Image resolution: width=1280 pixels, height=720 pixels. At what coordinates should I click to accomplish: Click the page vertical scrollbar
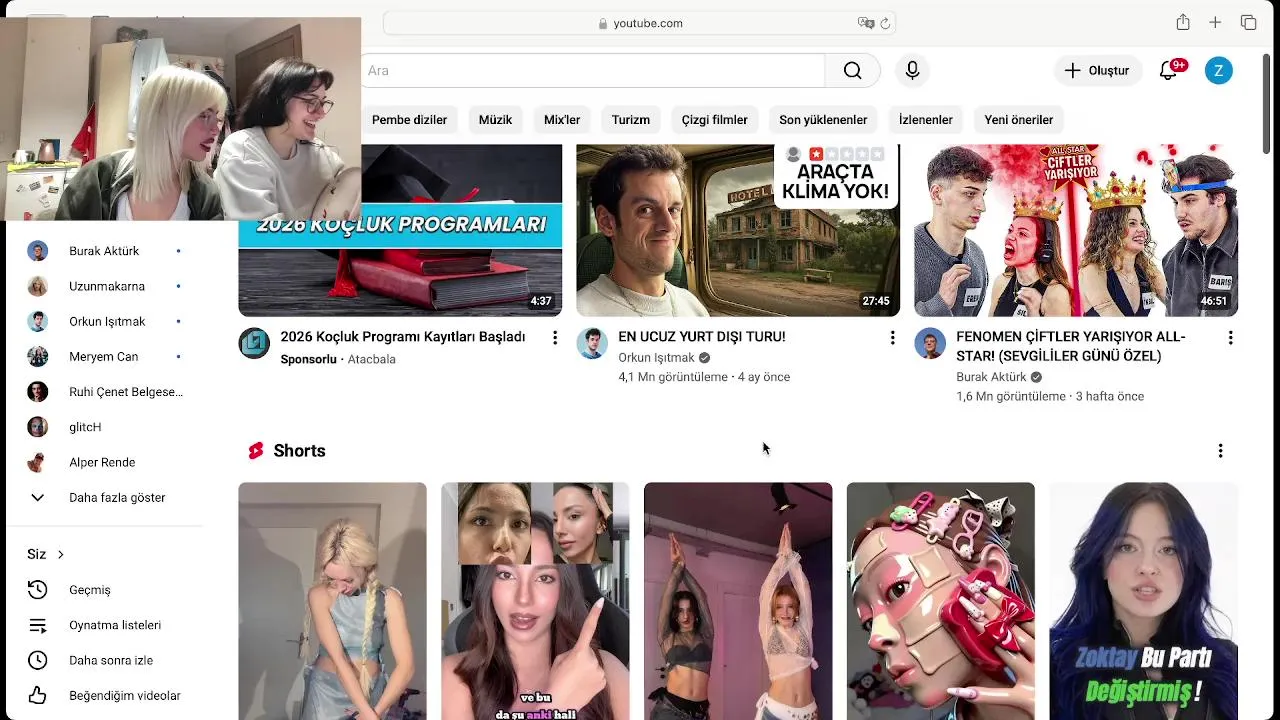1267,103
